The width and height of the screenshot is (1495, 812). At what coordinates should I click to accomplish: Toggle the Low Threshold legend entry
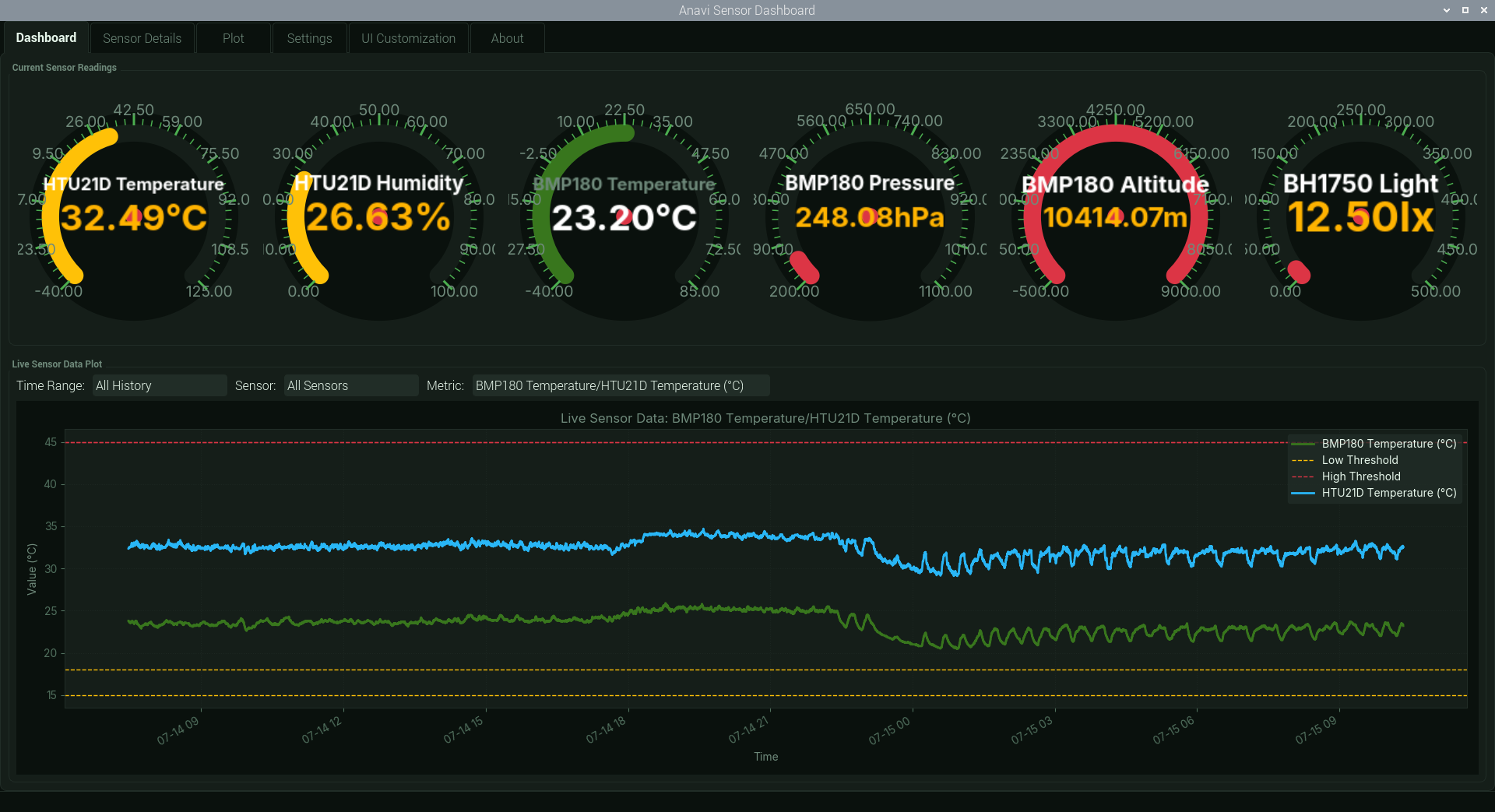coord(1360,460)
